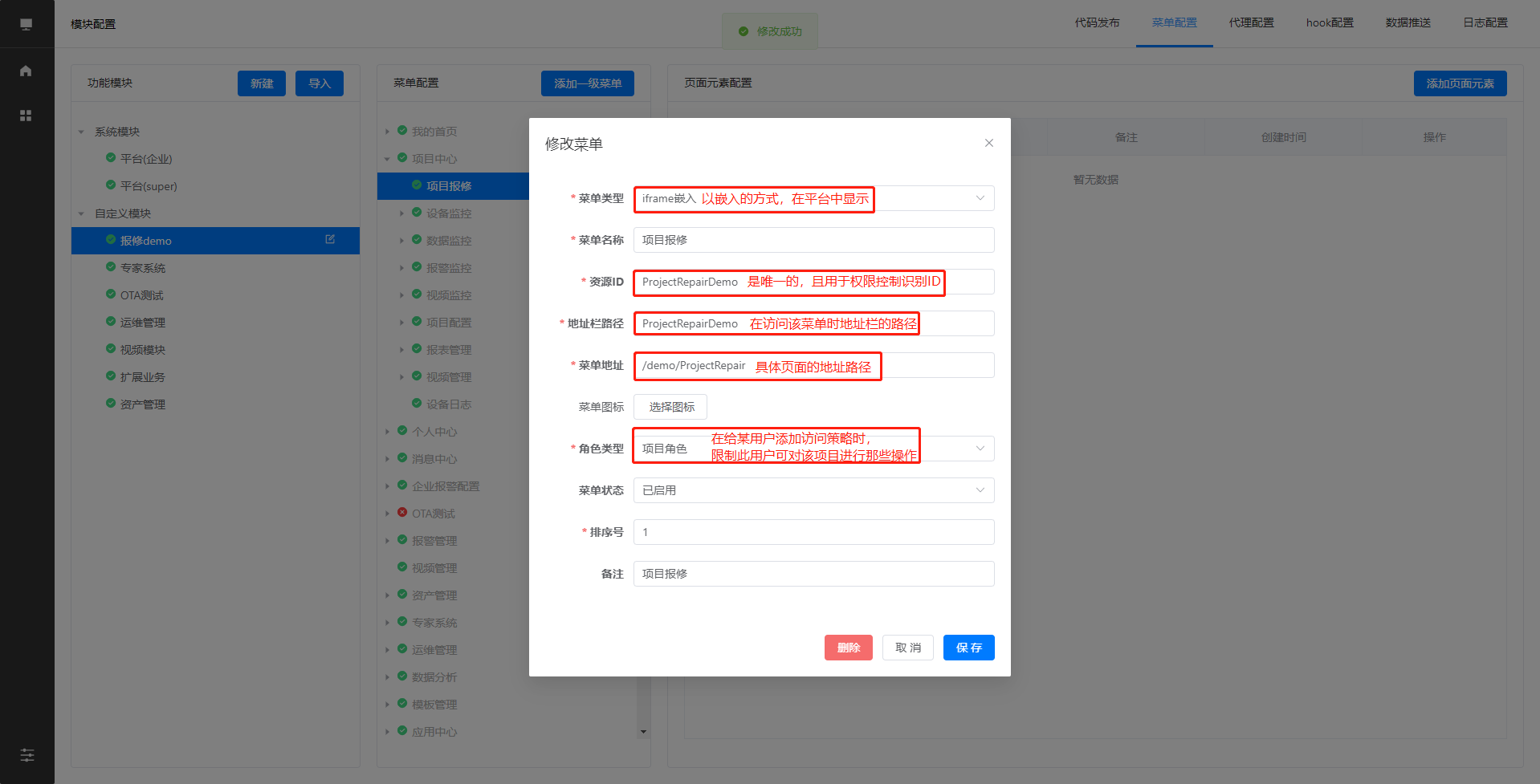Screen dimensions: 1540x784
Task: Select the 报修demo module
Action: tap(215, 241)
